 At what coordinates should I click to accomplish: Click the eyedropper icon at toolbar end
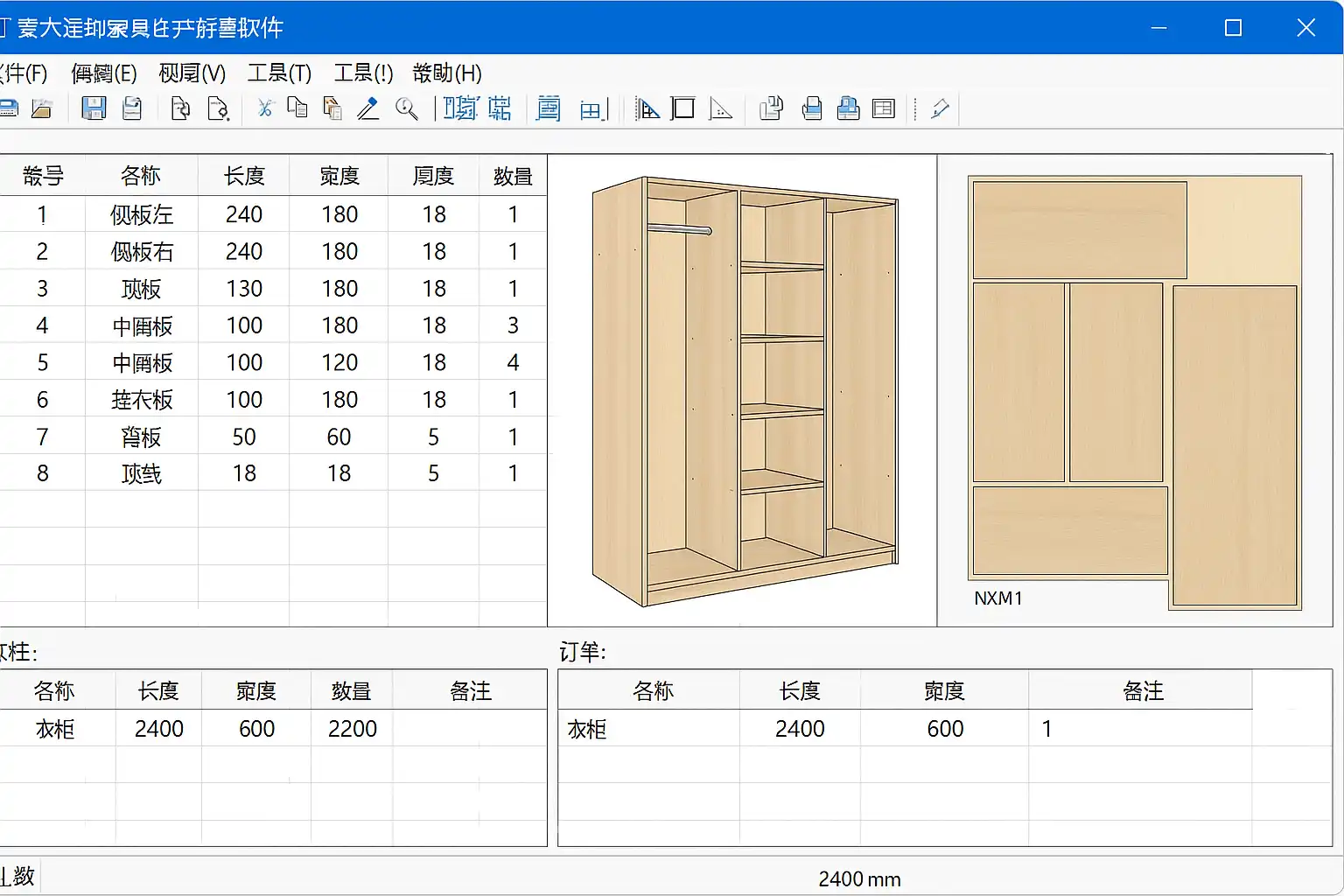(940, 108)
